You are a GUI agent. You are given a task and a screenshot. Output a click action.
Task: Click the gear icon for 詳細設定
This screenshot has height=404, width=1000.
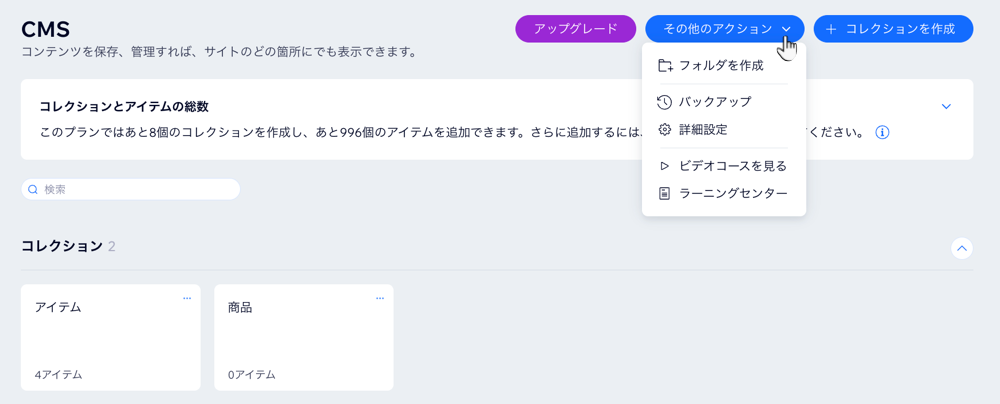point(665,130)
